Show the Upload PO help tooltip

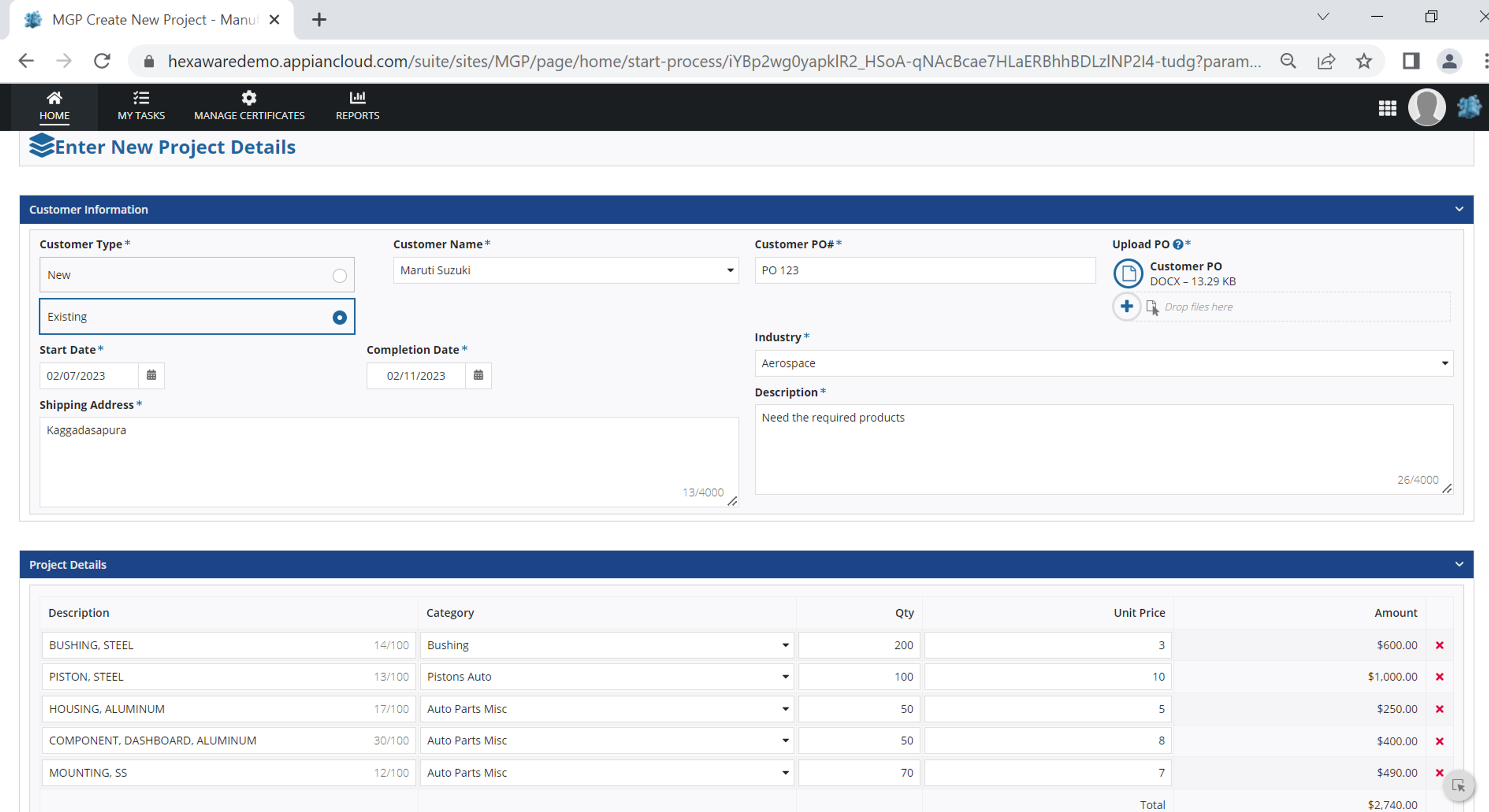(x=1178, y=245)
